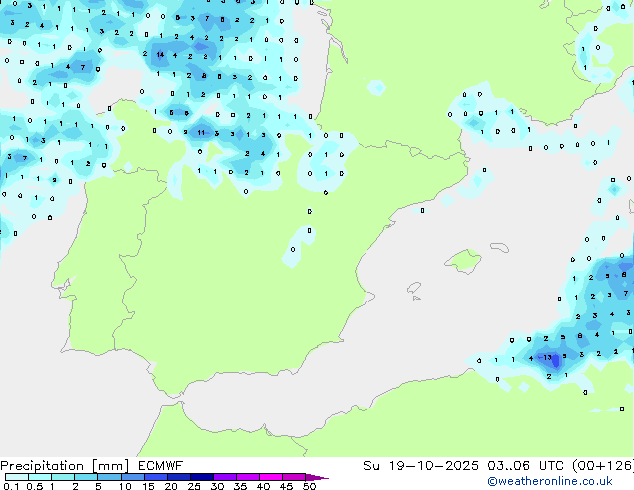Click the 1–2 mm legend color swatch
634x490 pixels.
coord(63,477)
